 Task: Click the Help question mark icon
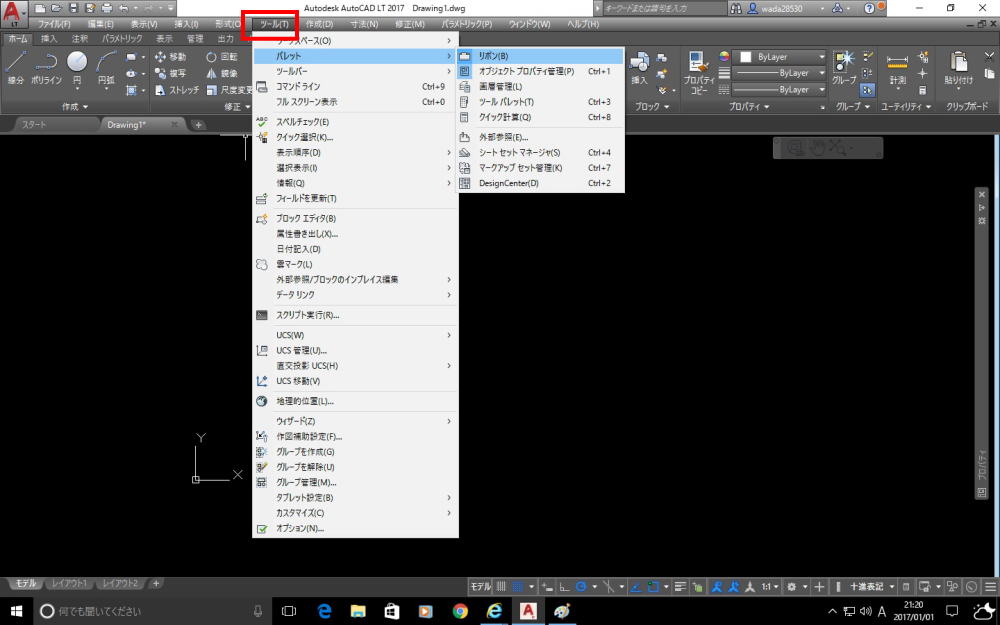[869, 8]
